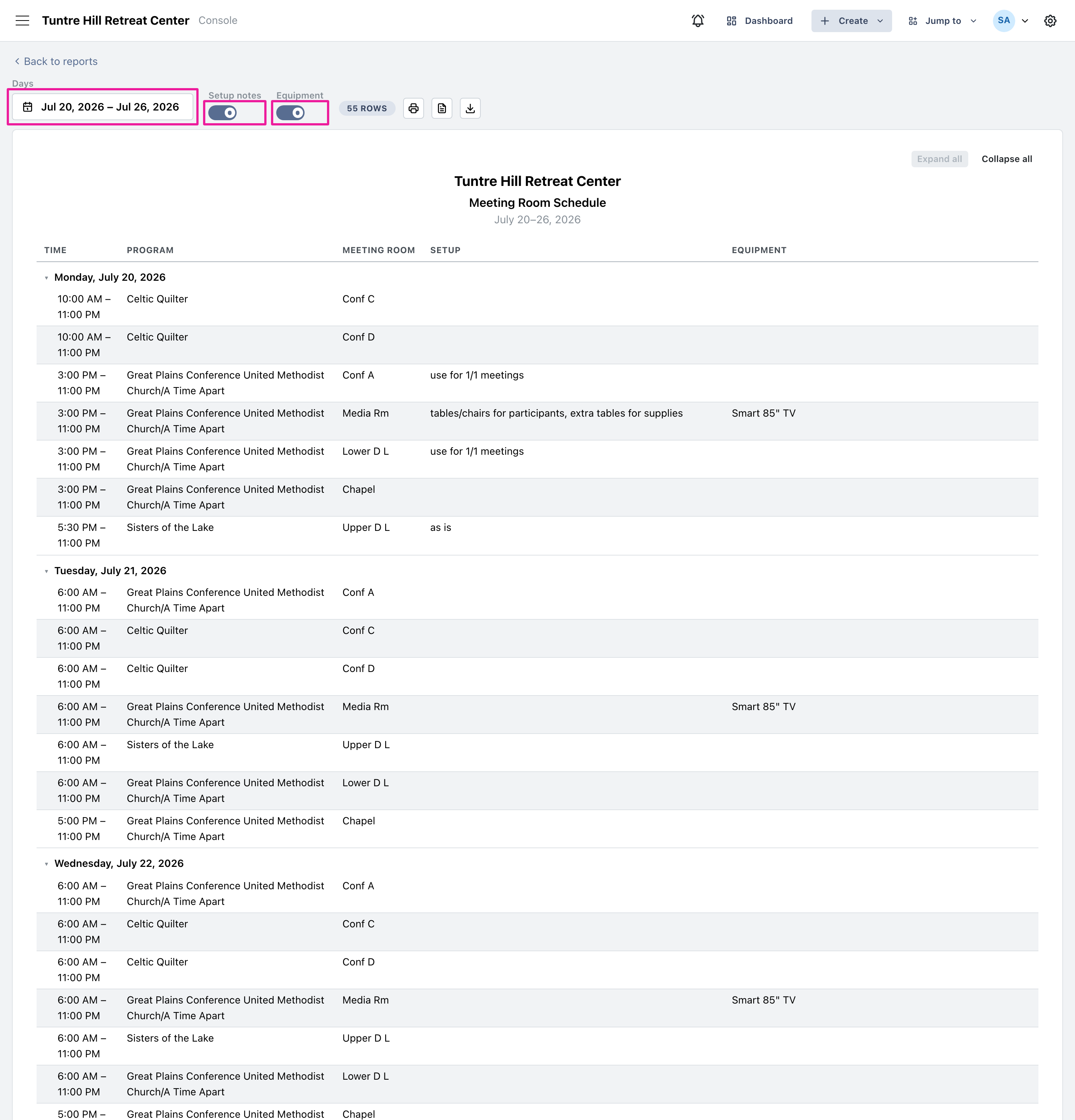Open the Days date range picker
Viewport: 1075px width, 1120px height.
(x=103, y=107)
